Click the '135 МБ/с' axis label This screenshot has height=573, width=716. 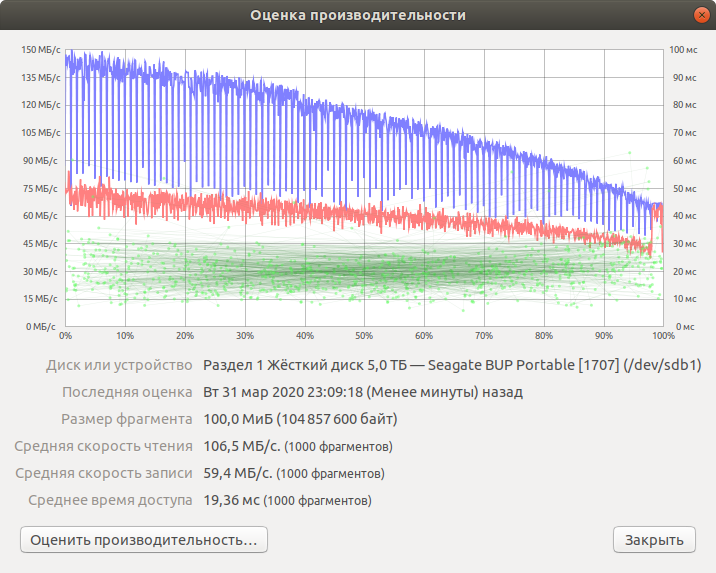pyautogui.click(x=41, y=78)
